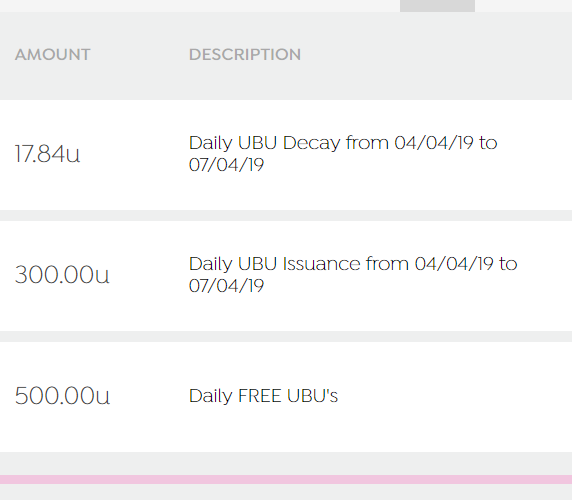Click separator between Decay and Issuance rows

click(x=286, y=216)
